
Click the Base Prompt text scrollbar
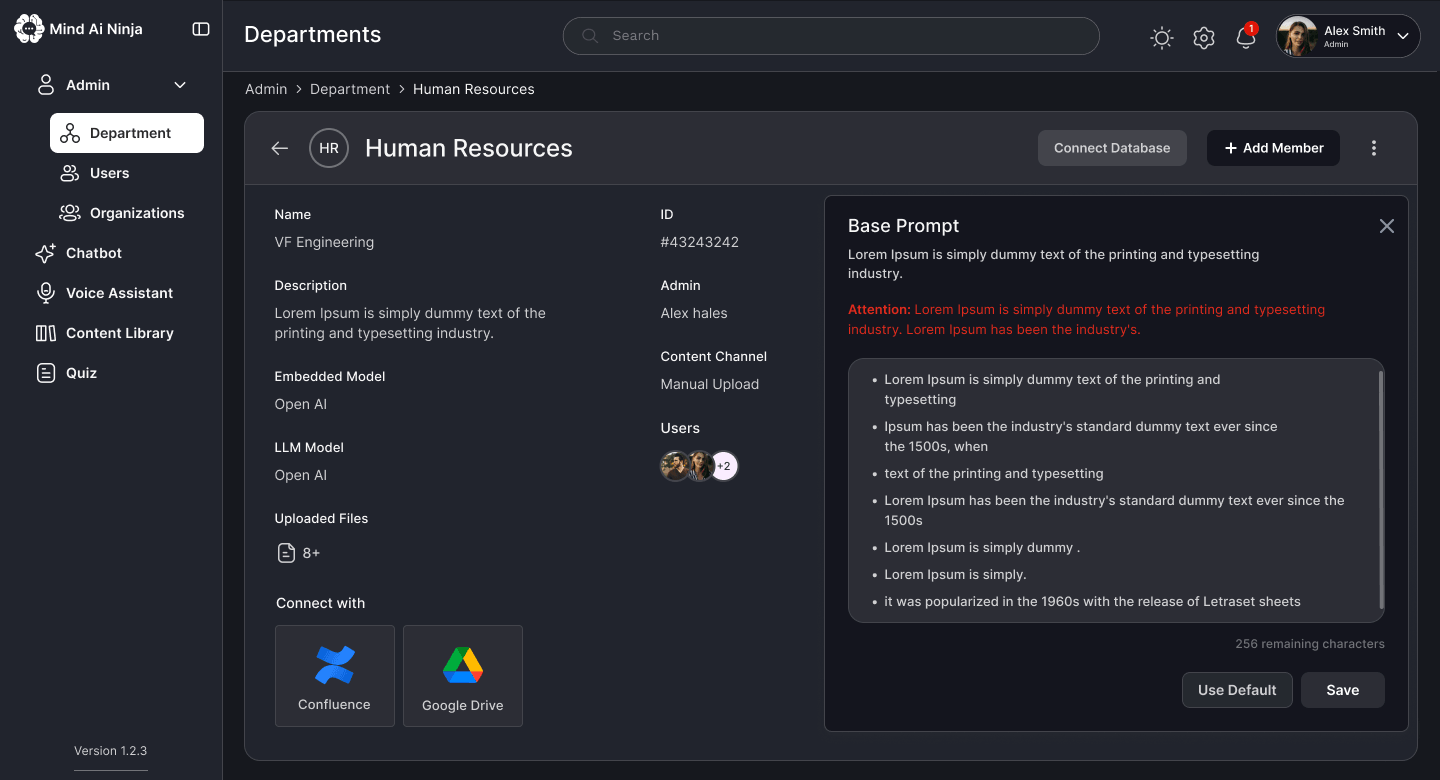point(1381,490)
